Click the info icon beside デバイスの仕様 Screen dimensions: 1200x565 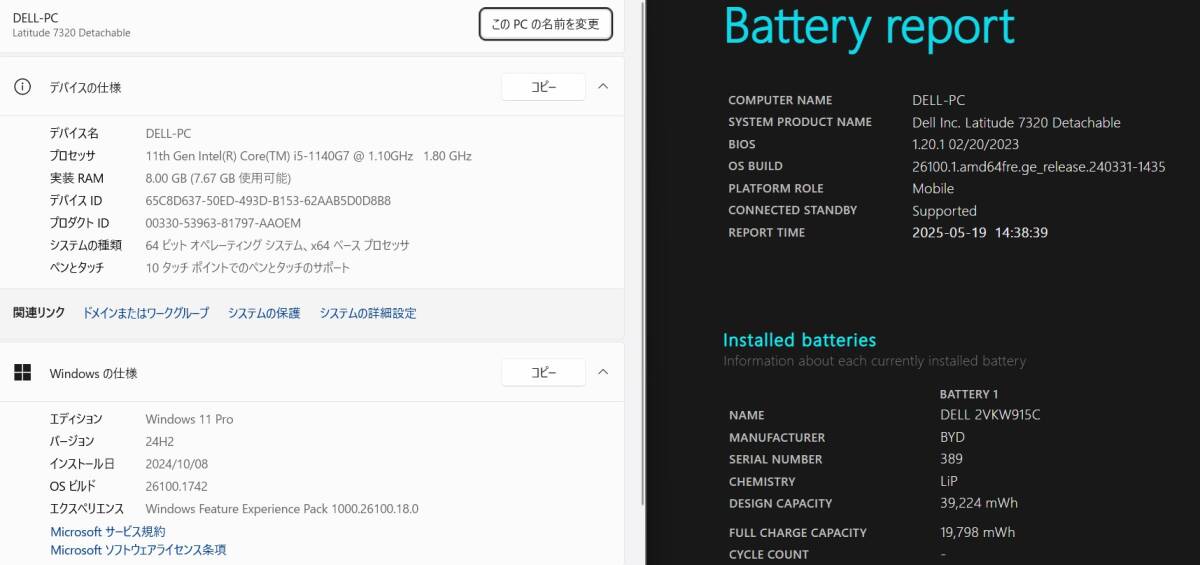[22, 87]
